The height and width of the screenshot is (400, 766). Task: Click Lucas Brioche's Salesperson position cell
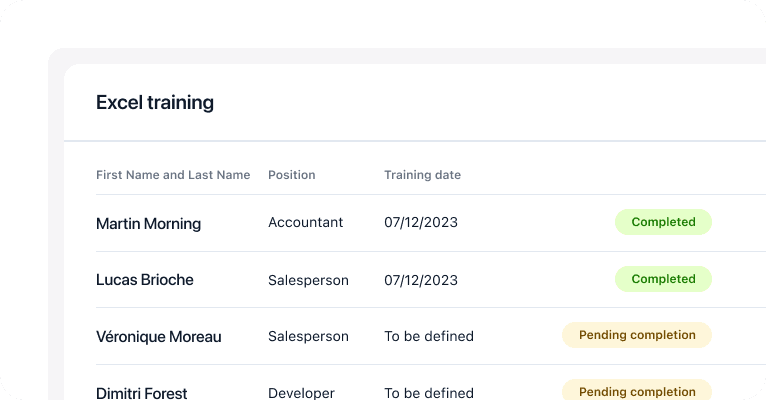308,280
